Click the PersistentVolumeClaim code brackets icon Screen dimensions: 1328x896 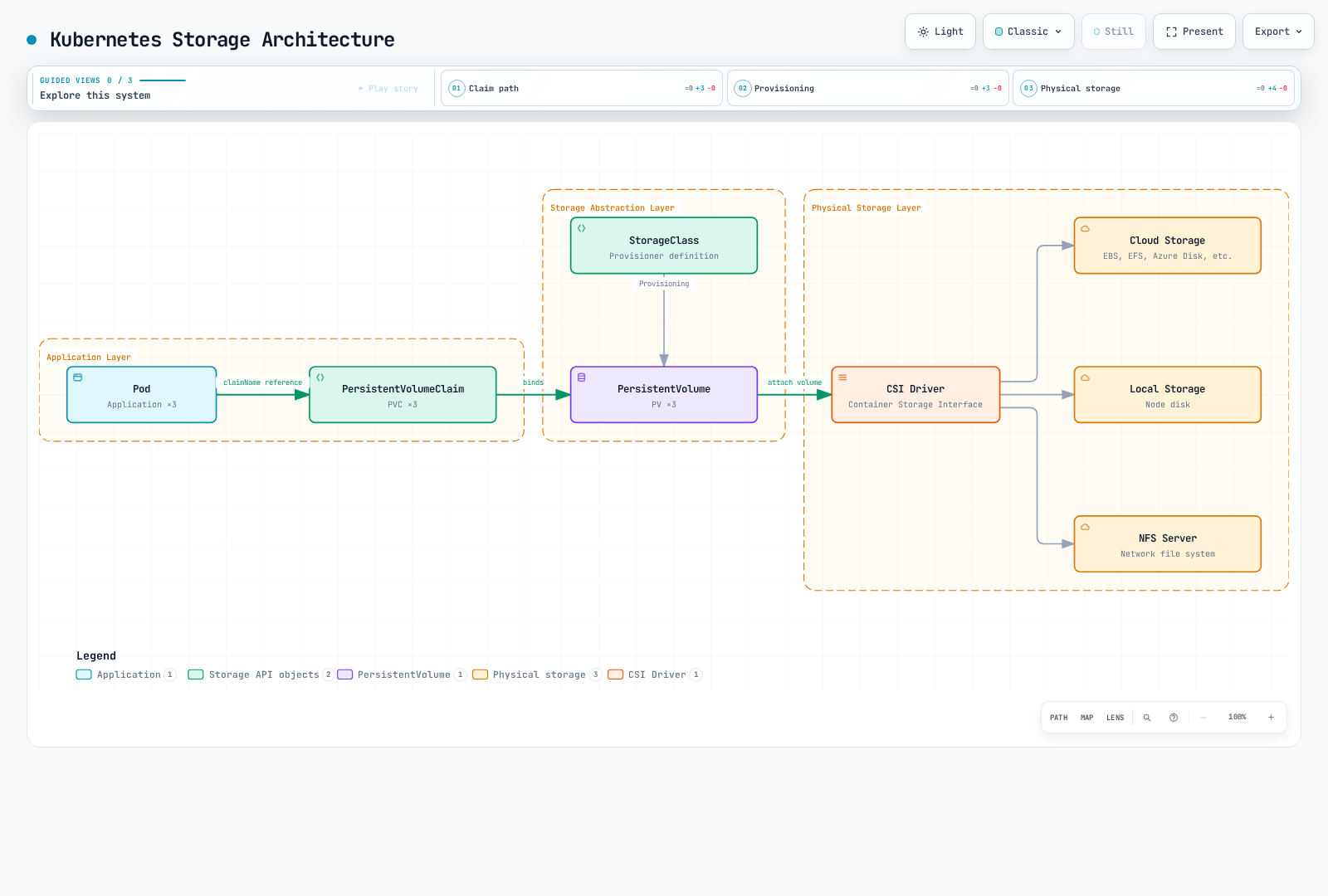(x=320, y=377)
